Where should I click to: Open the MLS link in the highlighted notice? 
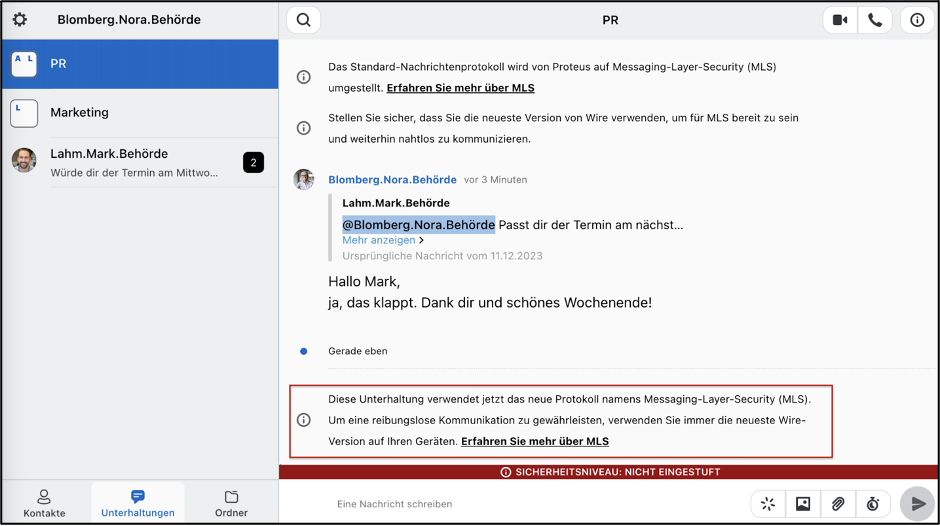[x=535, y=441]
